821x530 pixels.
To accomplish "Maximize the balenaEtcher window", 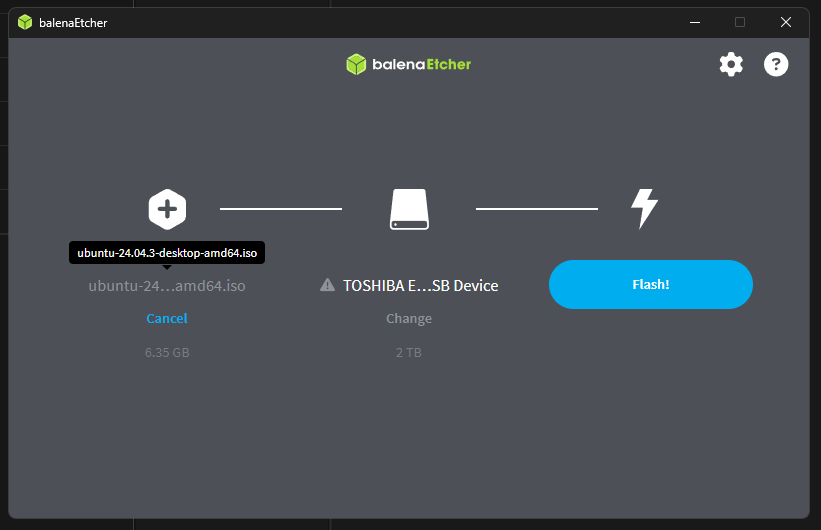I will [x=740, y=21].
